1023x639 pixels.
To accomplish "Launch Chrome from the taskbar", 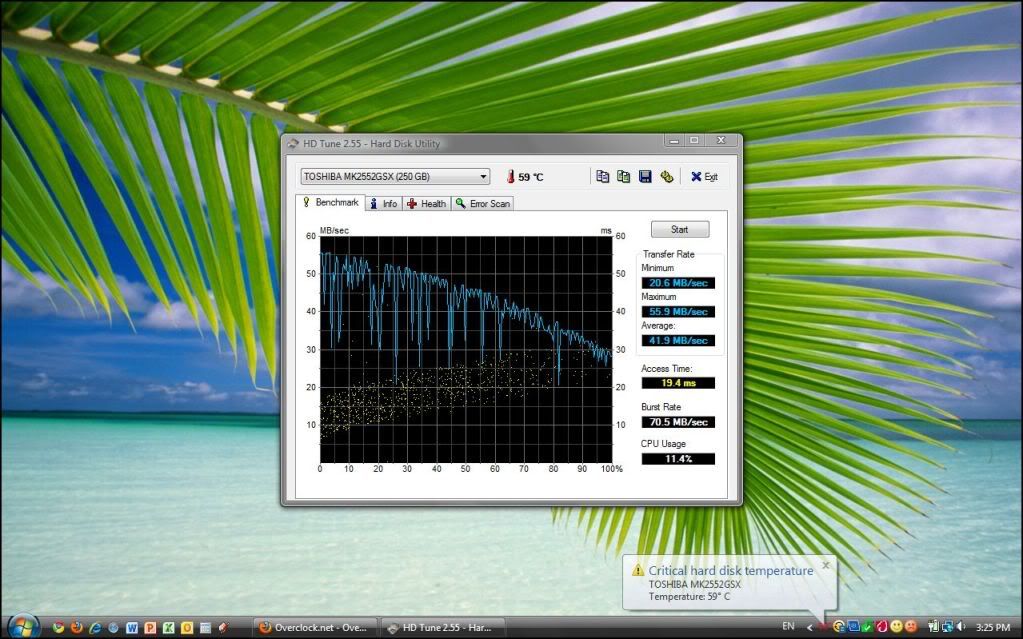I will pos(58,627).
